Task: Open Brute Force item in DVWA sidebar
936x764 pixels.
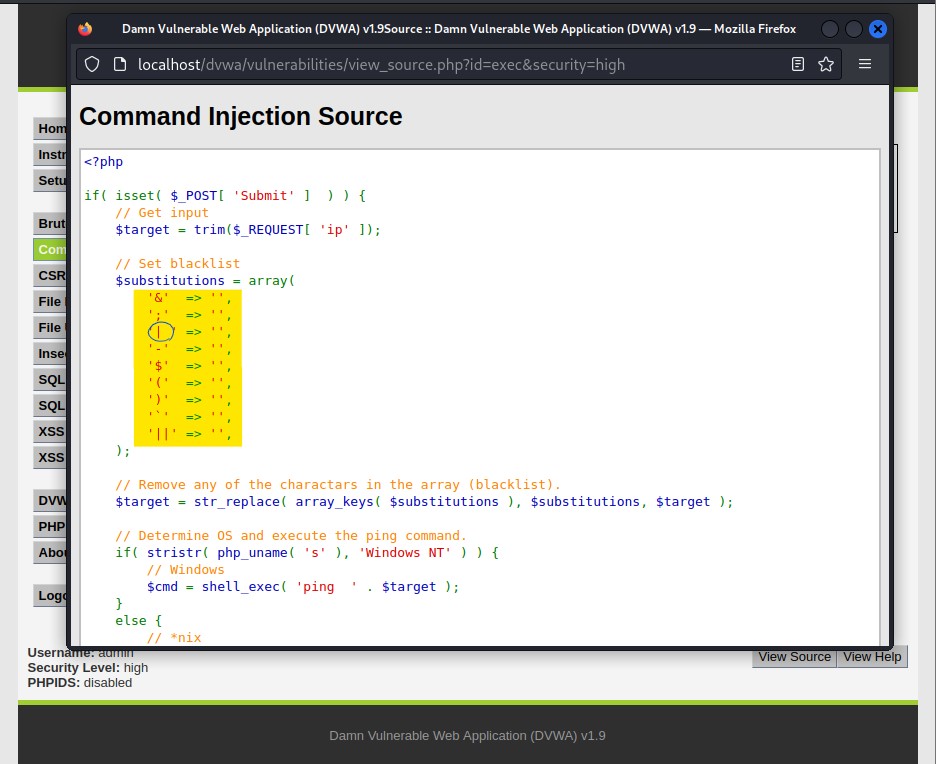Action: point(51,223)
